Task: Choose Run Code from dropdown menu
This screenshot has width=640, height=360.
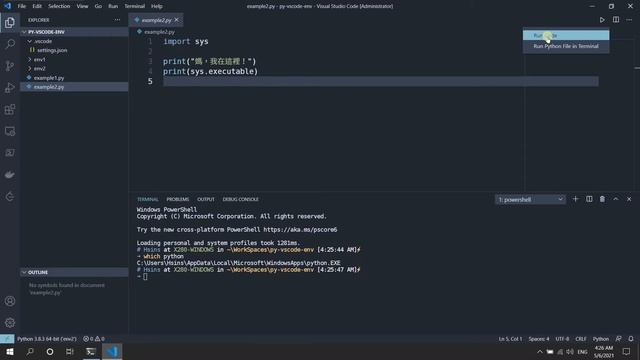Action: (566, 36)
